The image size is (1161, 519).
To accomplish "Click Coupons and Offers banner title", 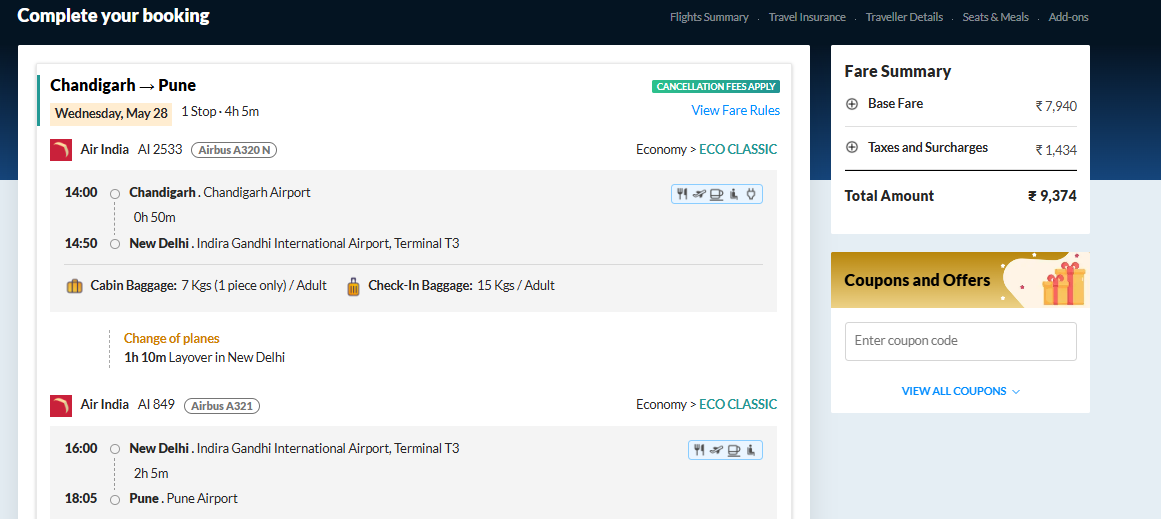I will pyautogui.click(x=917, y=281).
